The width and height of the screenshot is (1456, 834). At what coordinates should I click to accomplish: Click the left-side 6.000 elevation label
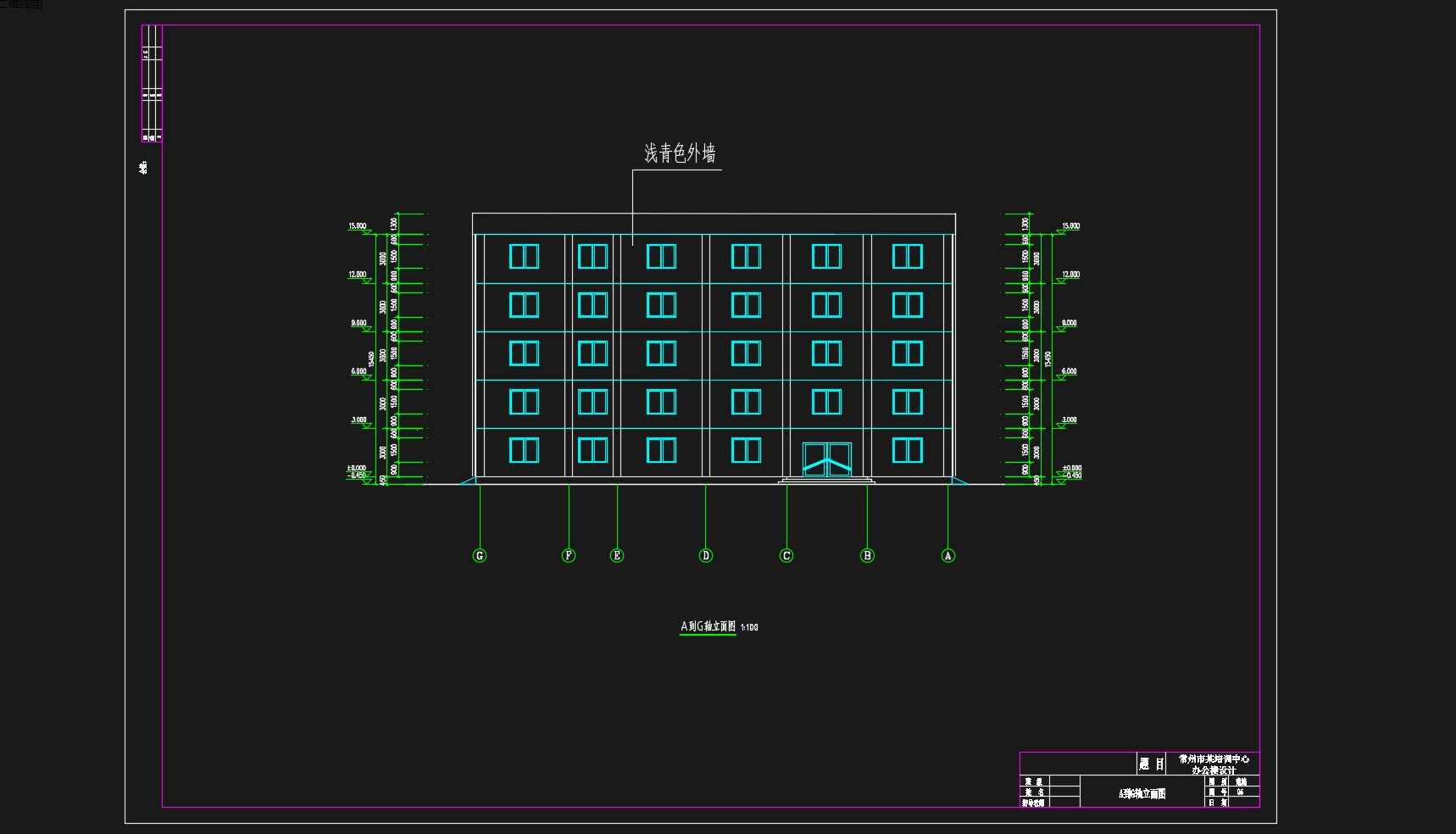coord(359,371)
